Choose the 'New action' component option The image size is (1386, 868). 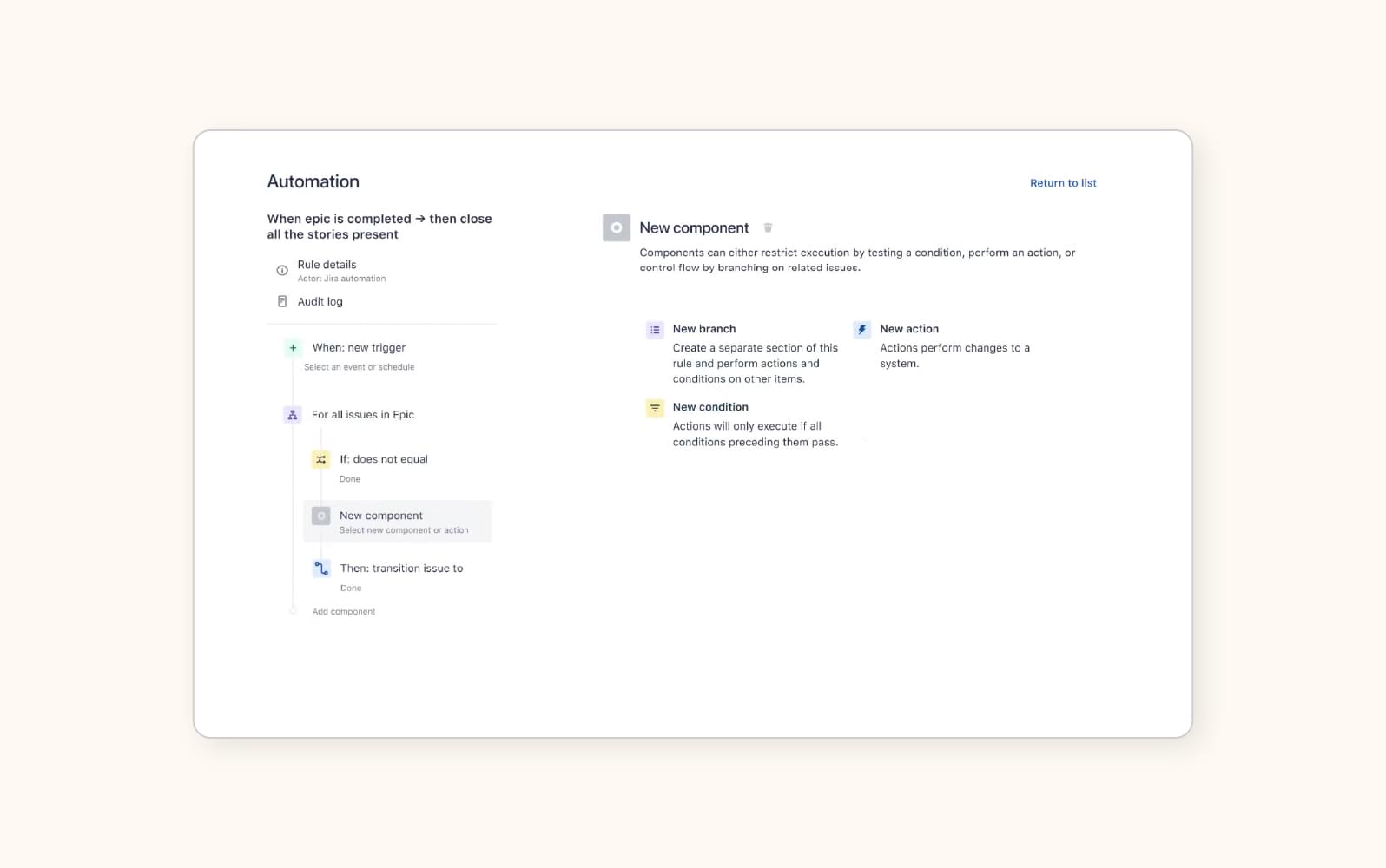(x=909, y=329)
